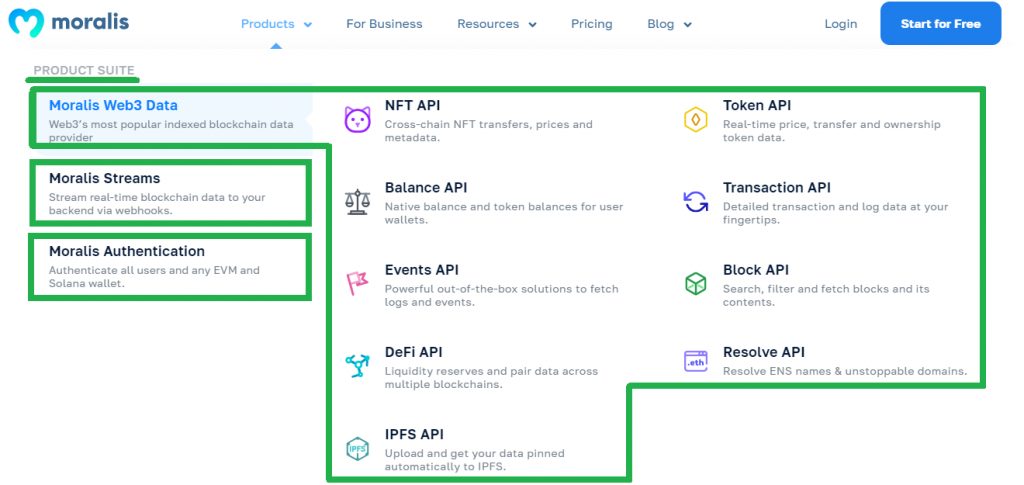
Task: Open the Block API link
Action: pos(756,270)
